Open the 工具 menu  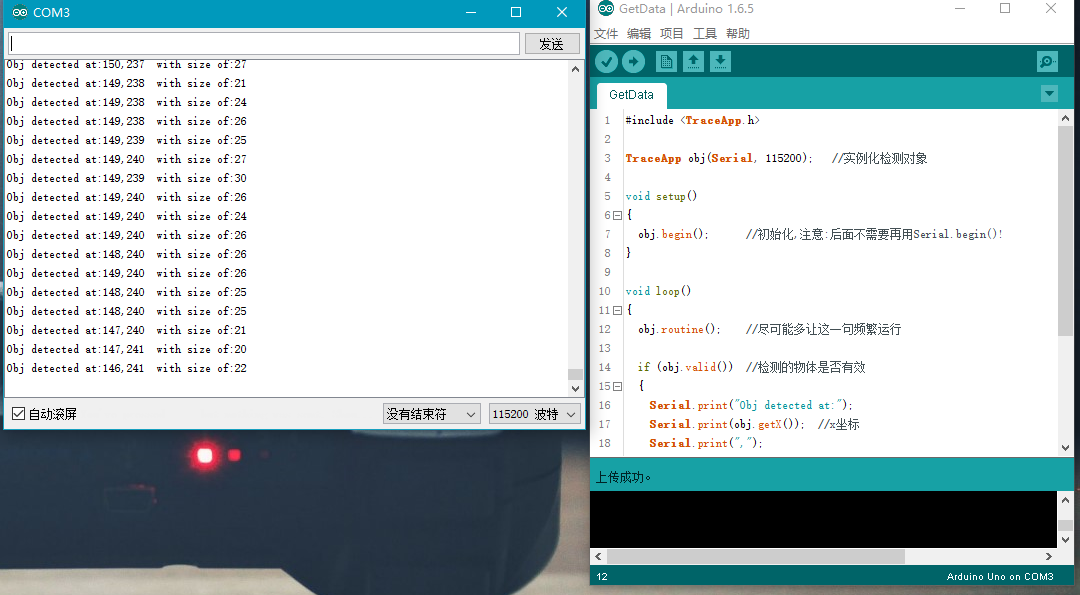[x=705, y=34]
